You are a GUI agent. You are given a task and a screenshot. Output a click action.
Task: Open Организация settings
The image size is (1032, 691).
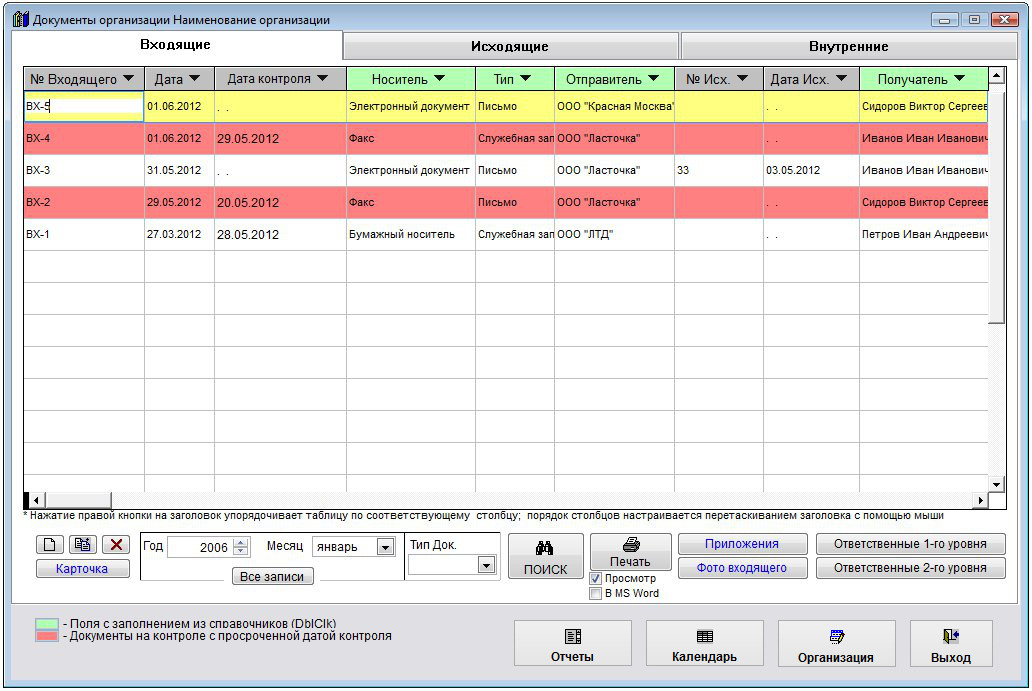pos(836,644)
